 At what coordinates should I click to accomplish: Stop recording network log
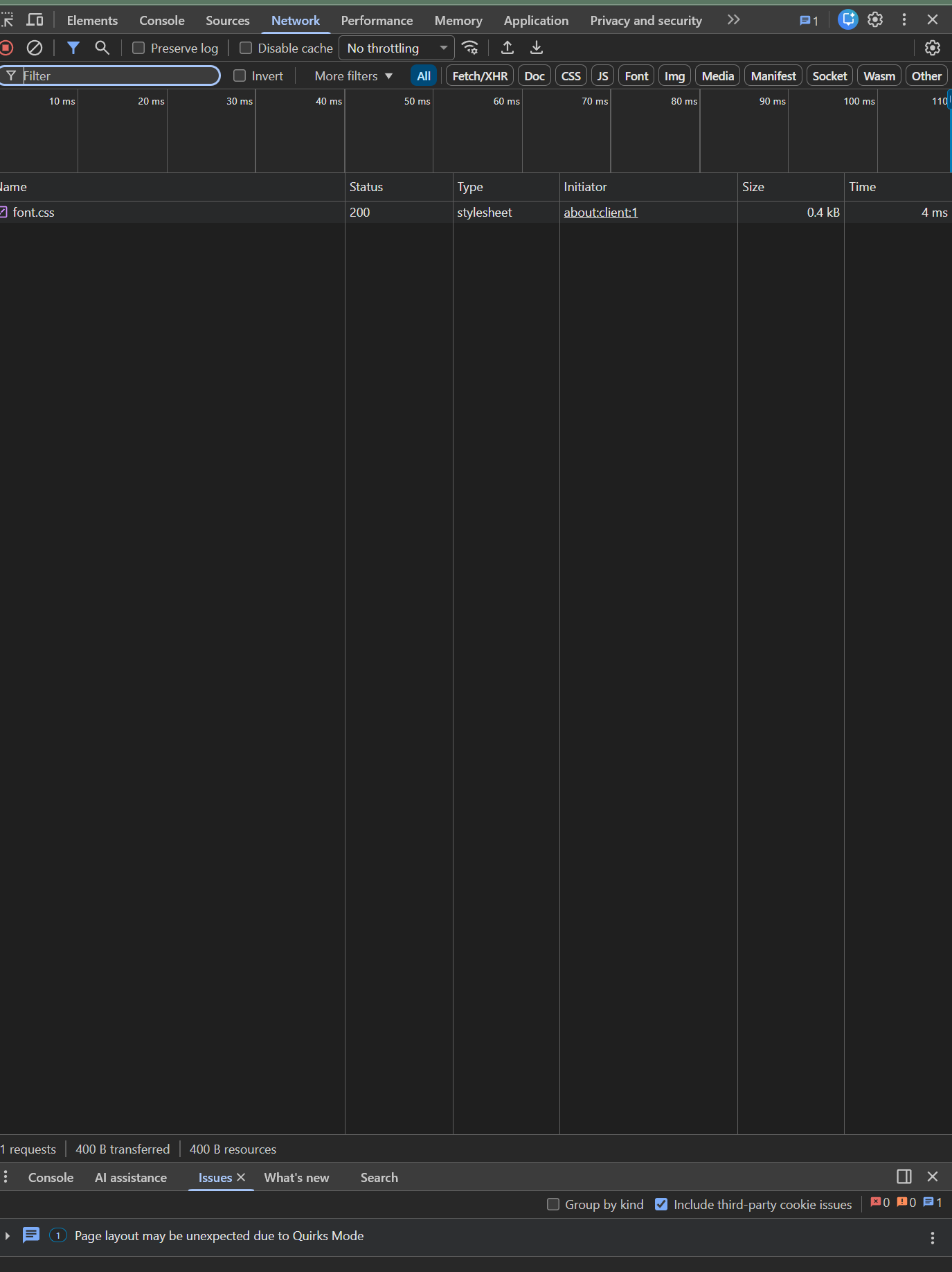click(x=6, y=48)
